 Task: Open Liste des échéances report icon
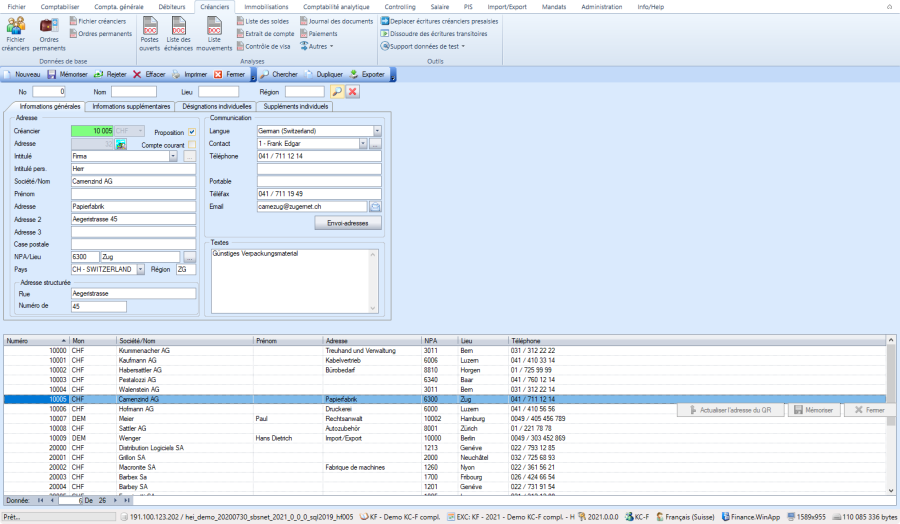point(178,25)
